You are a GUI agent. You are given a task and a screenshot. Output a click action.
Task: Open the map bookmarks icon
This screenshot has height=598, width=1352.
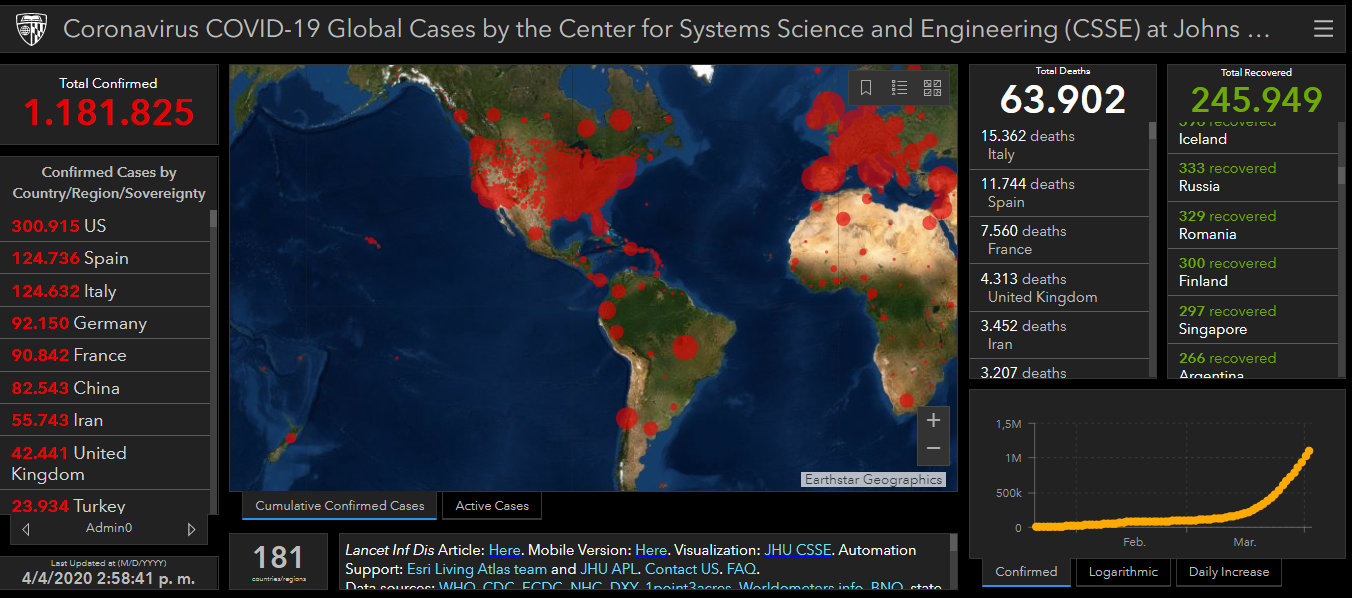point(866,88)
